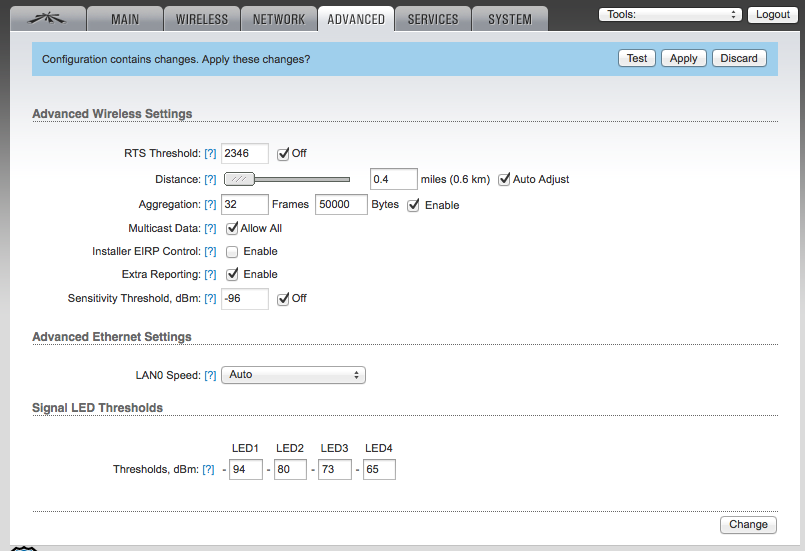Open the Ubiquiti logo tab
The image size is (805, 551).
coord(48,19)
